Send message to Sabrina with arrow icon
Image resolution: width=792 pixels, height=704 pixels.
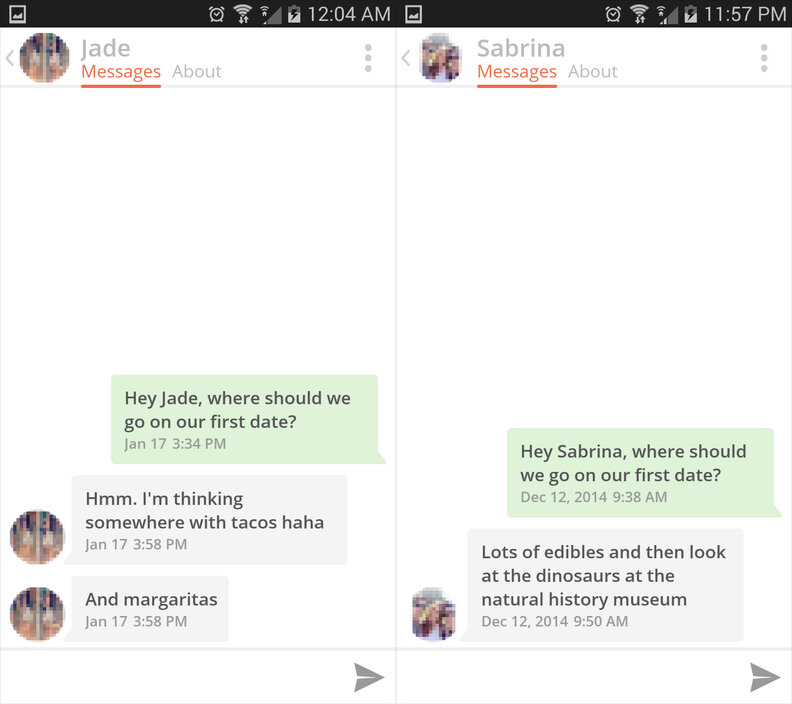tap(765, 677)
